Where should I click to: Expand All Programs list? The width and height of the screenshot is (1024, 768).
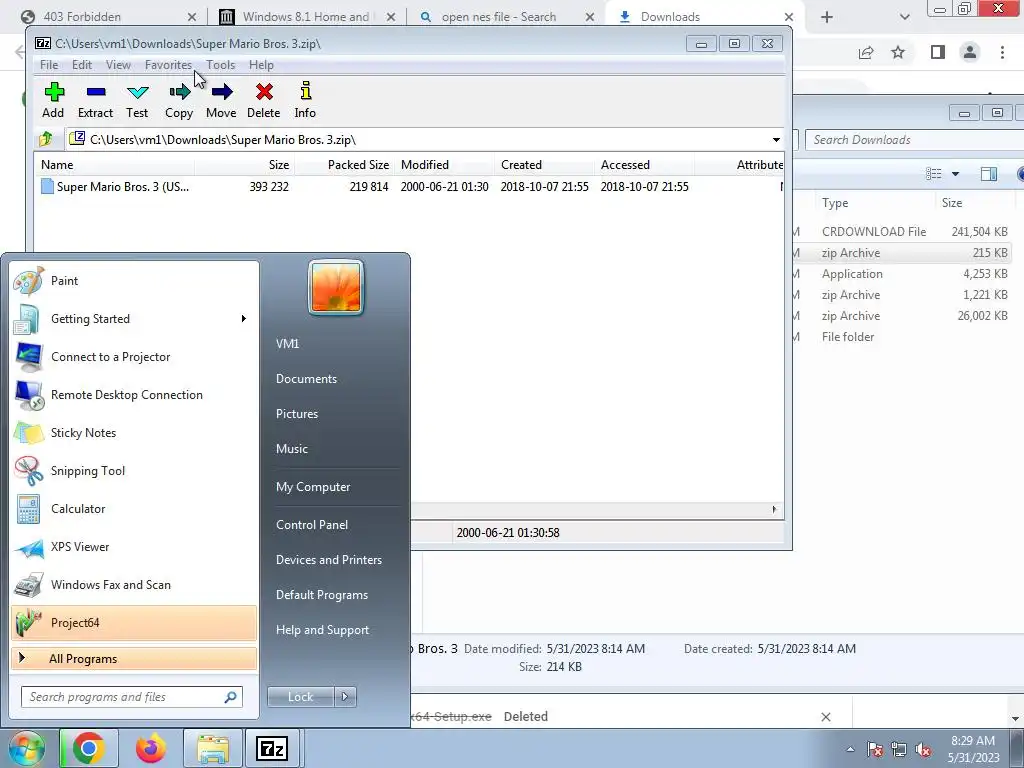135,658
